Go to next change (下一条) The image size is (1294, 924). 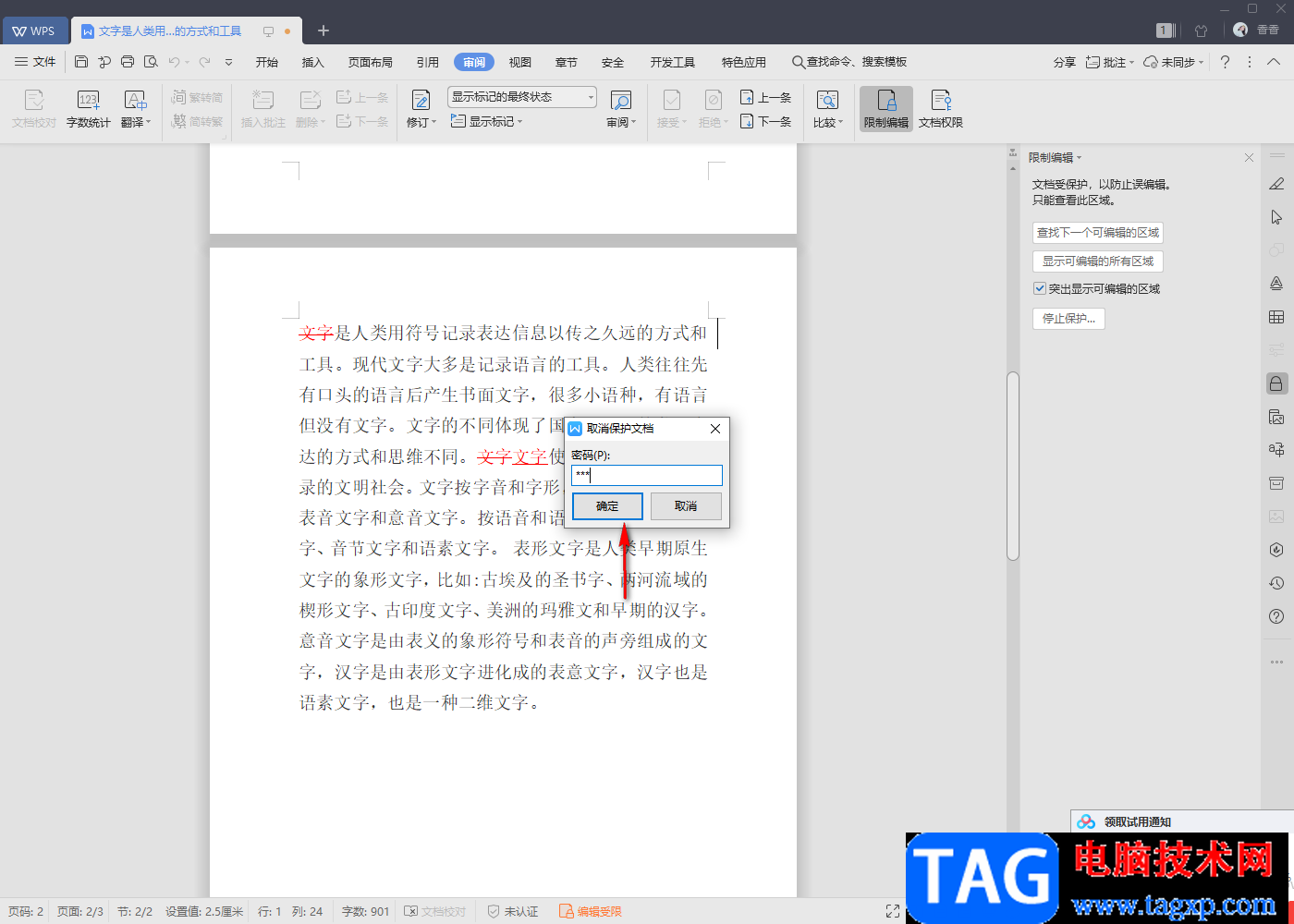pyautogui.click(x=765, y=121)
